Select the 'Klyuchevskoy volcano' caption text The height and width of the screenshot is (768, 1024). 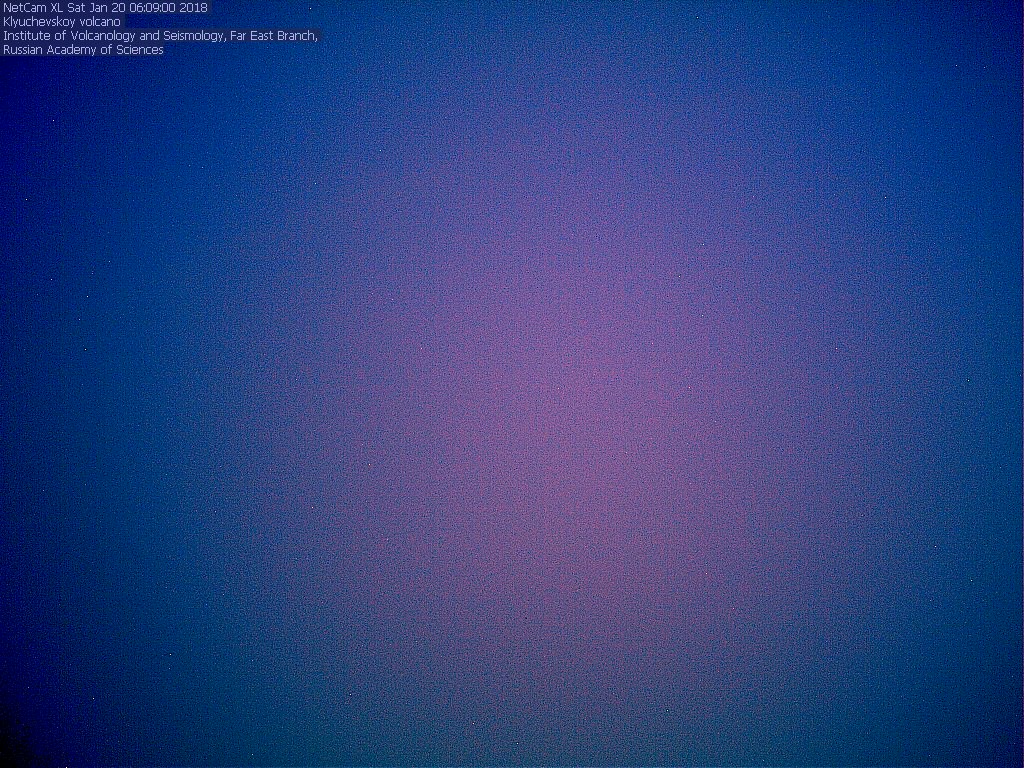click(x=61, y=22)
